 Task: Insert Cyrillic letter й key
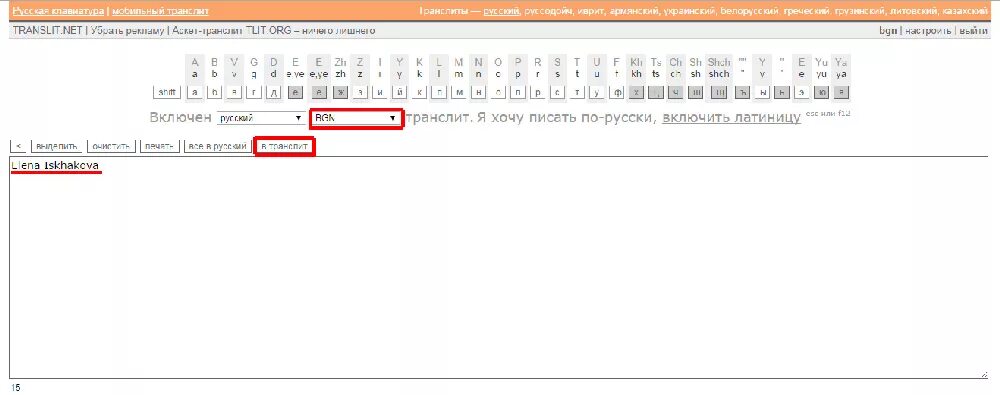[400, 92]
